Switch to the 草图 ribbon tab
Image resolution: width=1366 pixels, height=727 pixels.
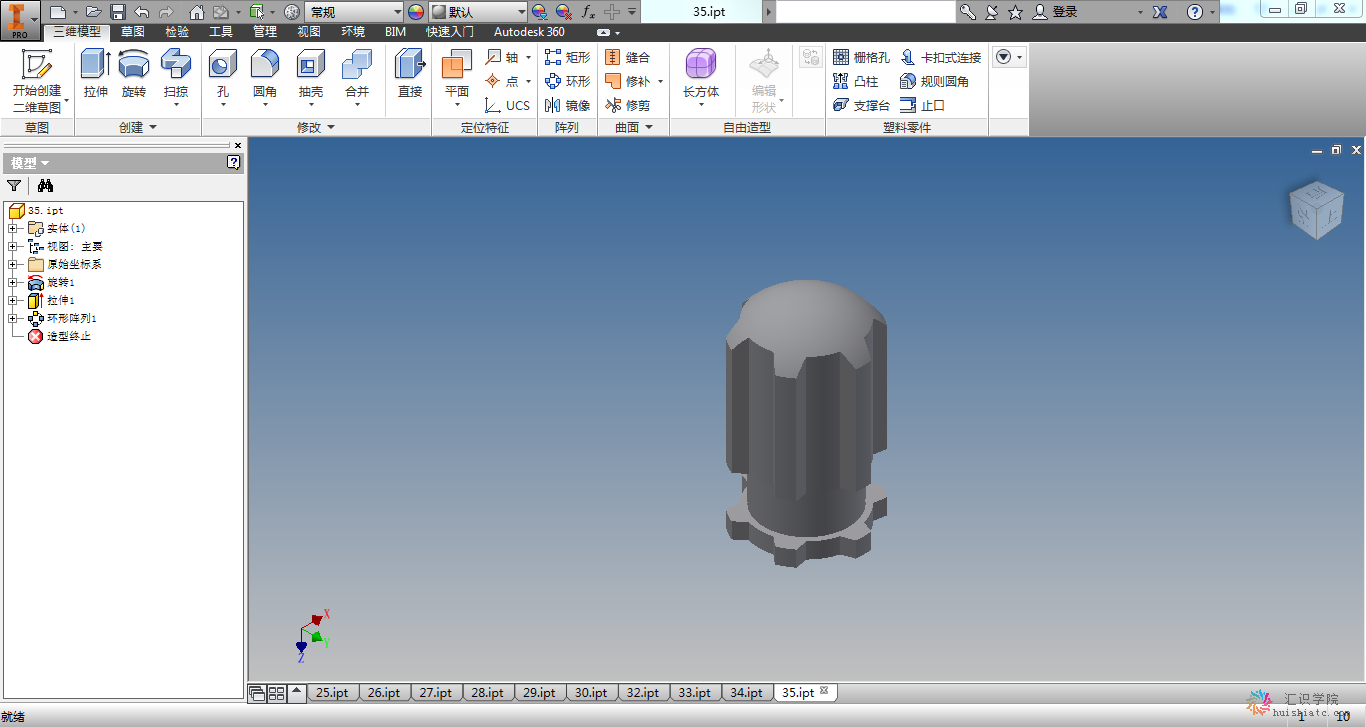pyautogui.click(x=132, y=32)
